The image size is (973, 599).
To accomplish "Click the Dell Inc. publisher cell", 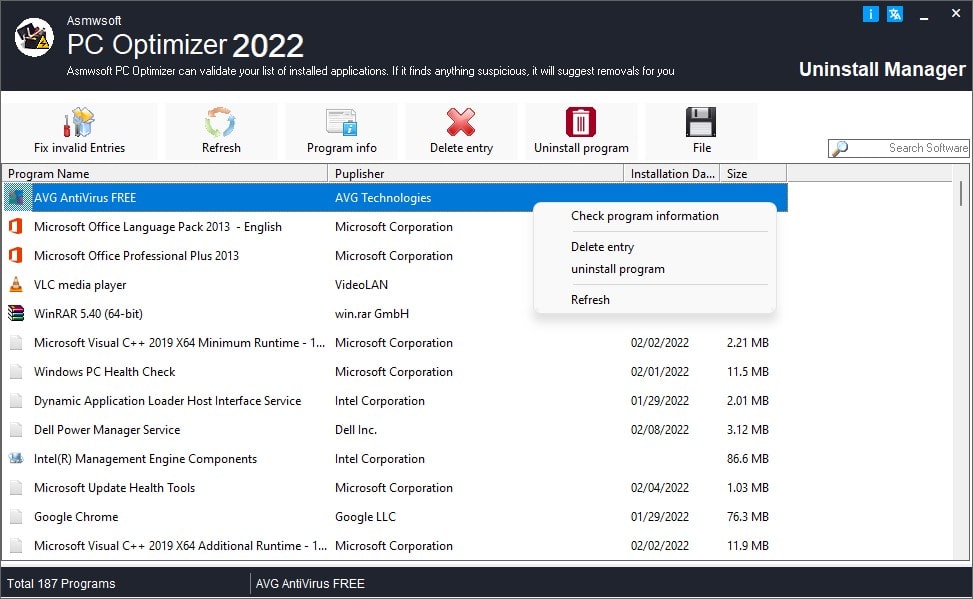I will (356, 430).
